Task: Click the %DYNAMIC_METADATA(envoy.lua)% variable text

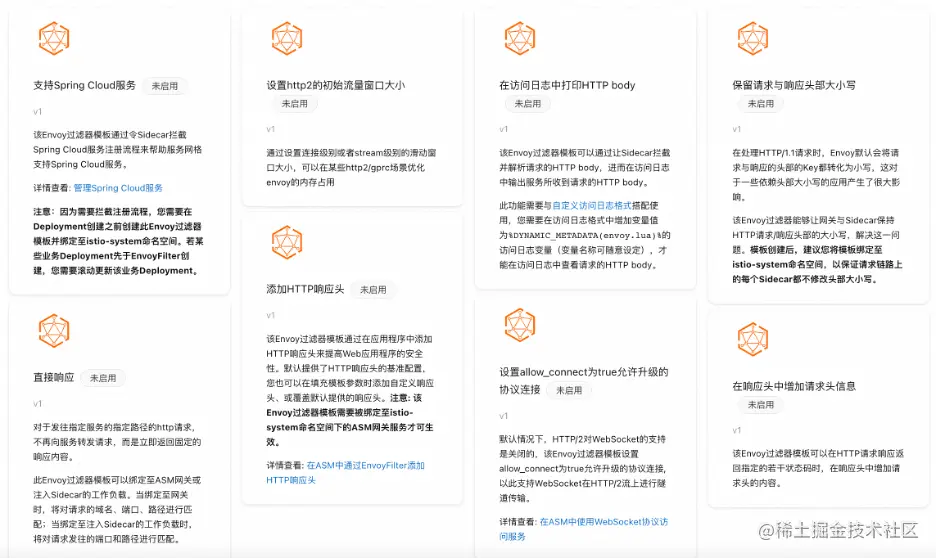Action: [584, 235]
